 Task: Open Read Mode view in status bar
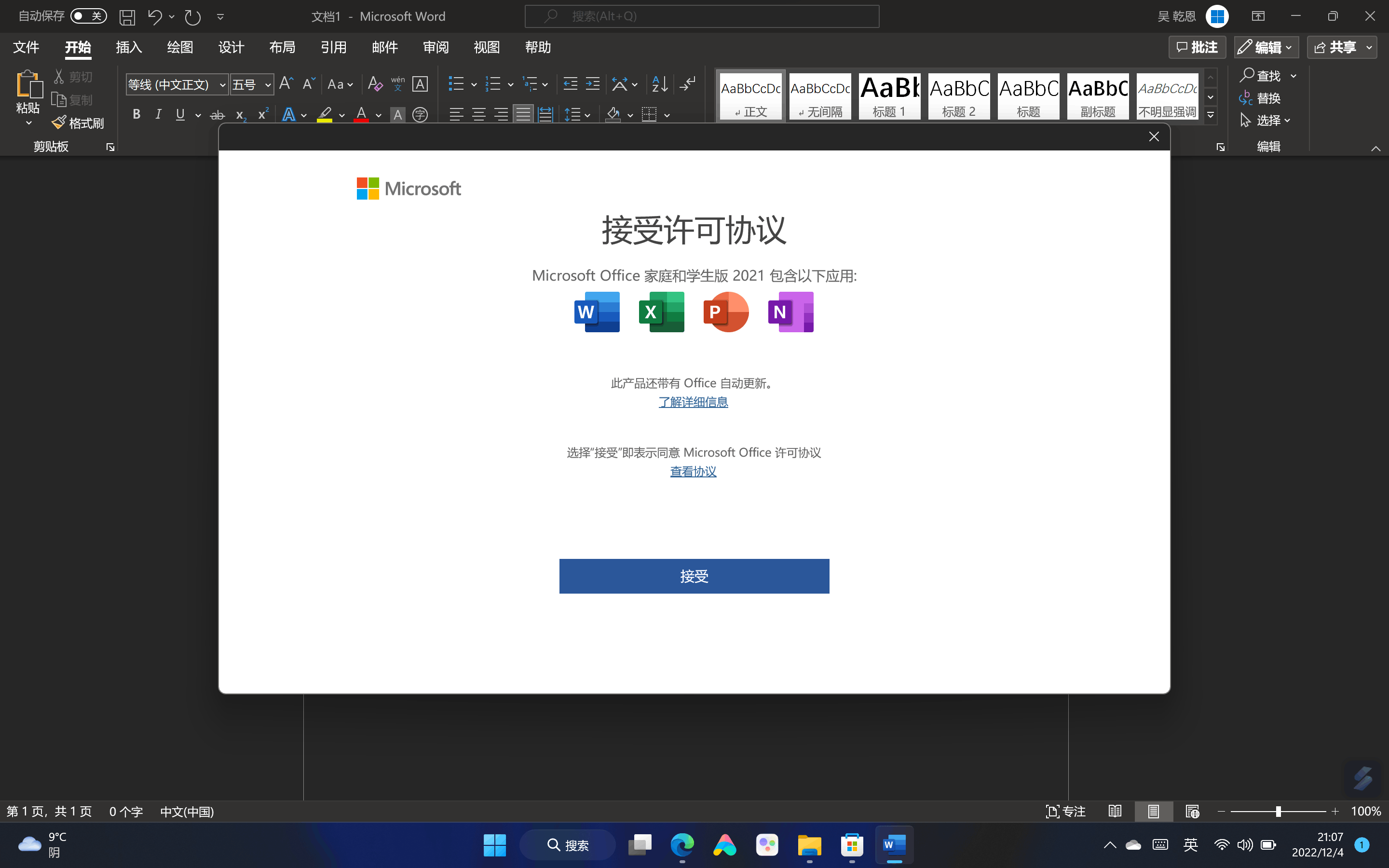1115,811
